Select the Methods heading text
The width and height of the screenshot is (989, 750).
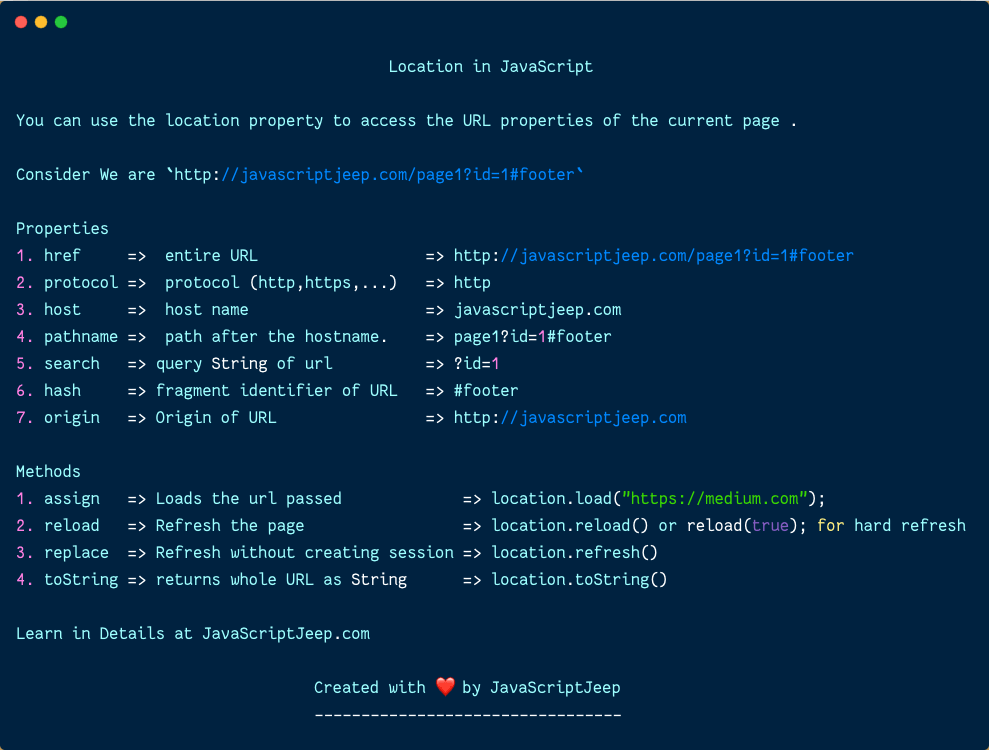coord(48,471)
